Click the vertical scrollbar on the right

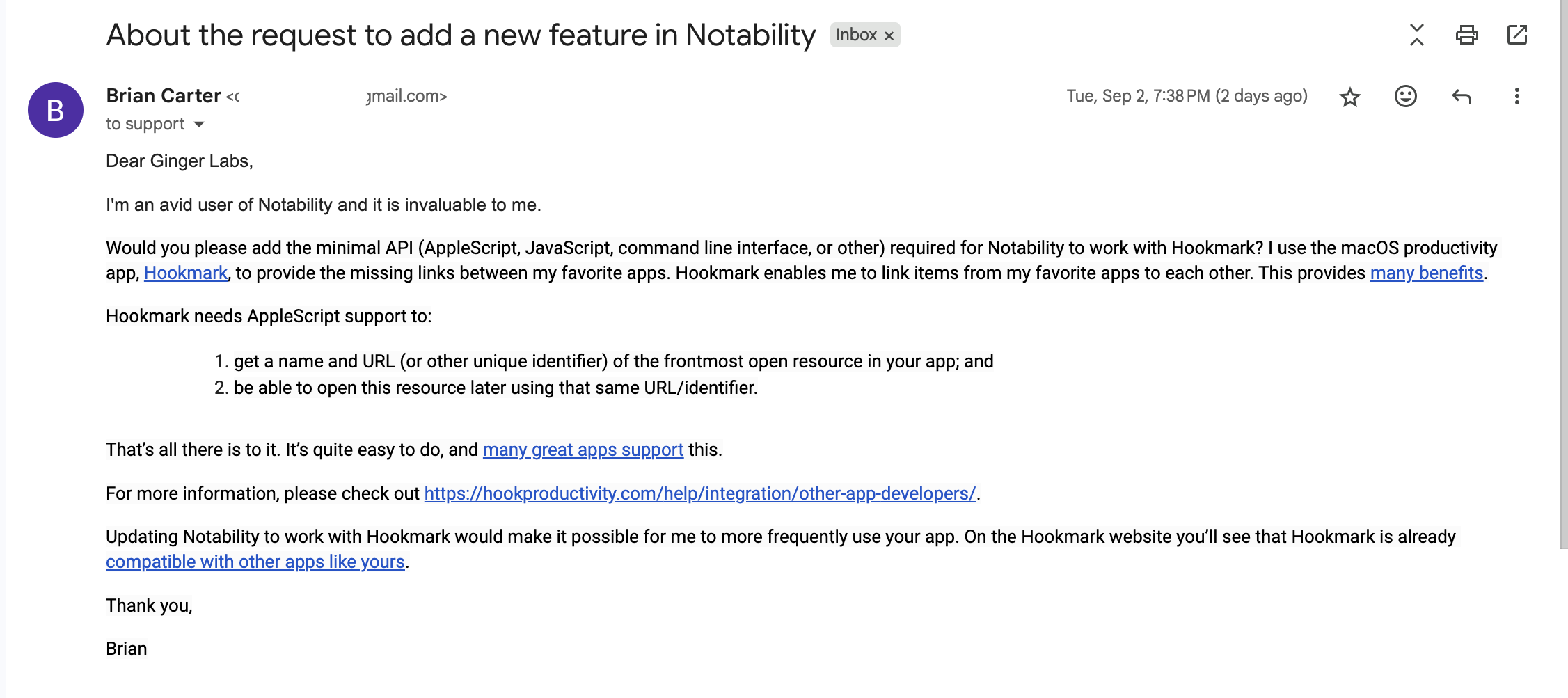[1563, 278]
